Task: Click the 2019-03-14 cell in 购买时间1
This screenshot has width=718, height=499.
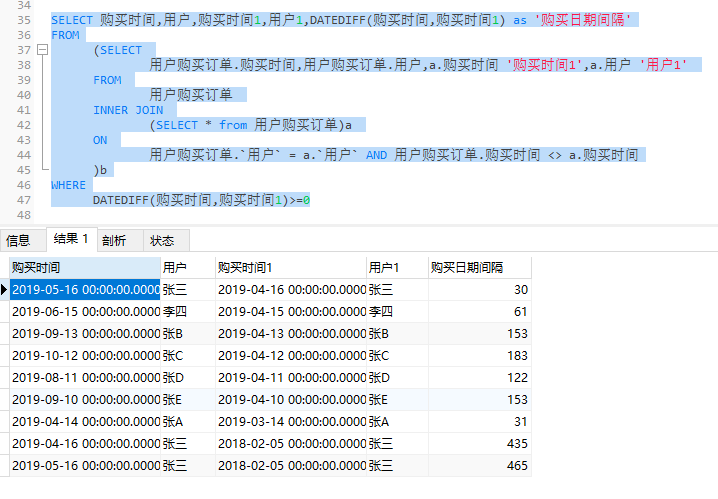Action: click(x=290, y=421)
